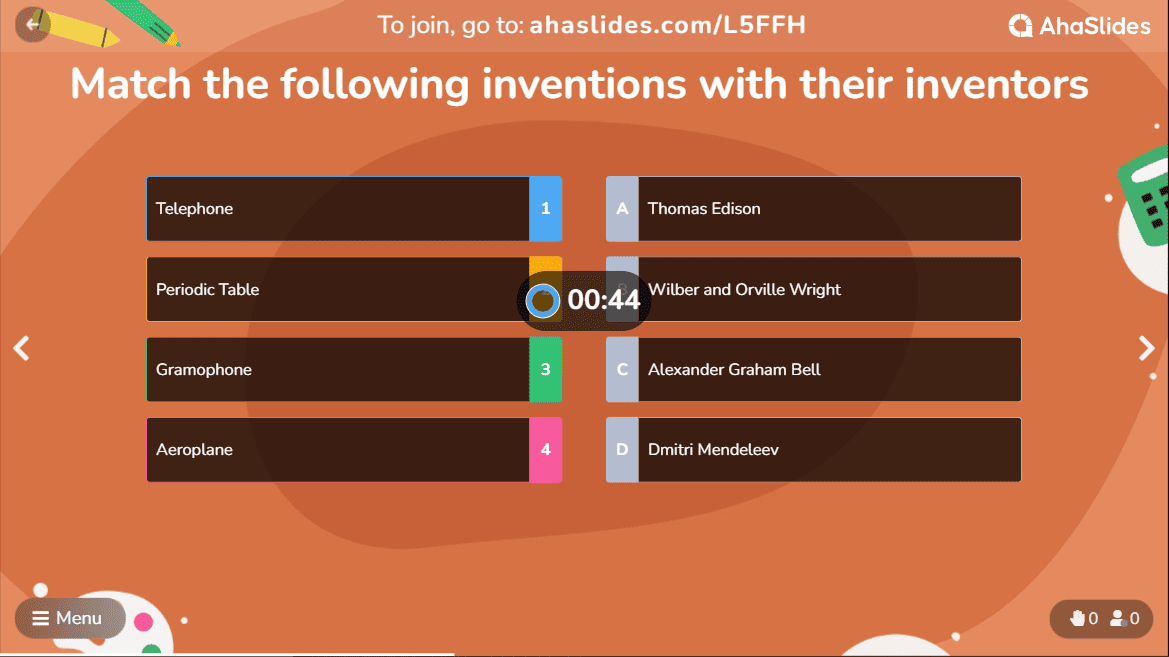Viewport: 1169px width, 657px height.
Task: Click the hamburger icon in Menu
Action: tap(40, 618)
